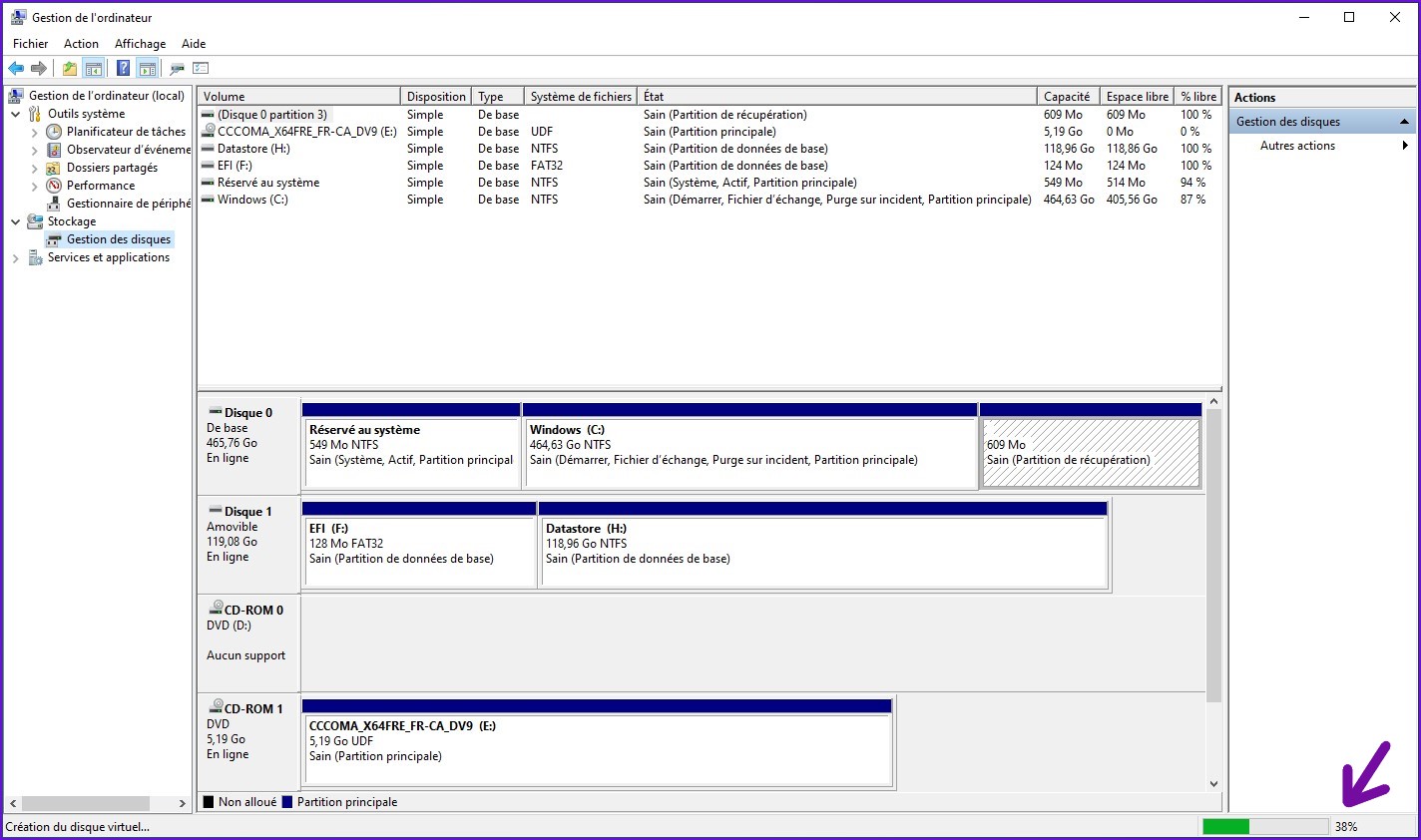Toggle the Action pane toolbar icon
This screenshot has height=840, width=1421.
[148, 69]
